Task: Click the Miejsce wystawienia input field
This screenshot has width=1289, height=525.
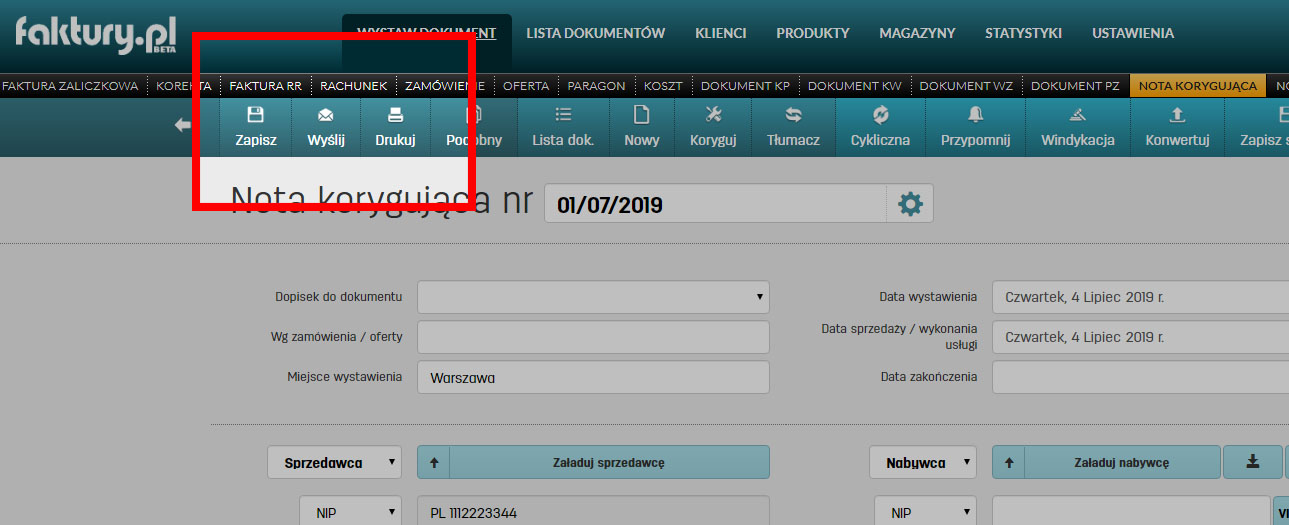Action: tap(593, 378)
